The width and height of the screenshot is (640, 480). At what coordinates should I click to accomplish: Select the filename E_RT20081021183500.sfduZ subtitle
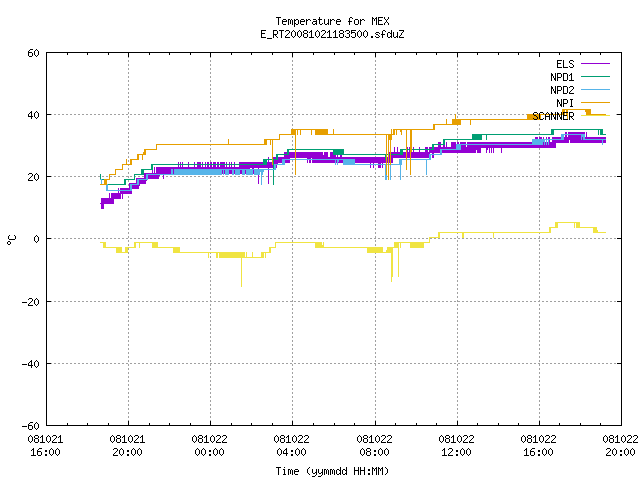point(332,34)
